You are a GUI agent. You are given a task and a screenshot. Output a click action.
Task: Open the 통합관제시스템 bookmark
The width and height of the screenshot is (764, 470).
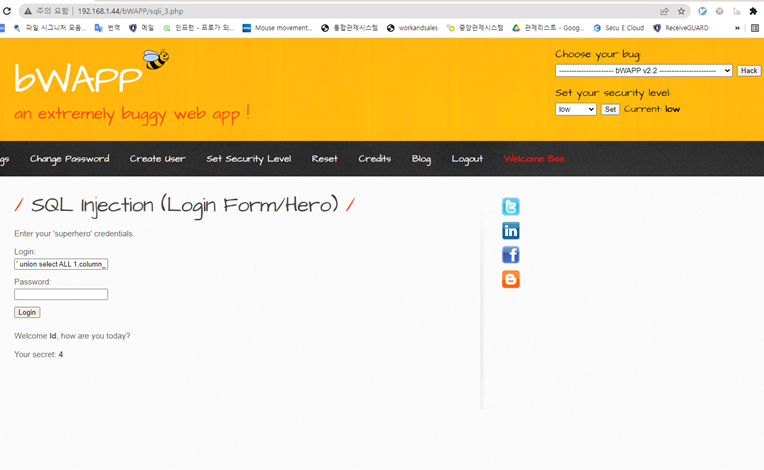pyautogui.click(x=349, y=28)
